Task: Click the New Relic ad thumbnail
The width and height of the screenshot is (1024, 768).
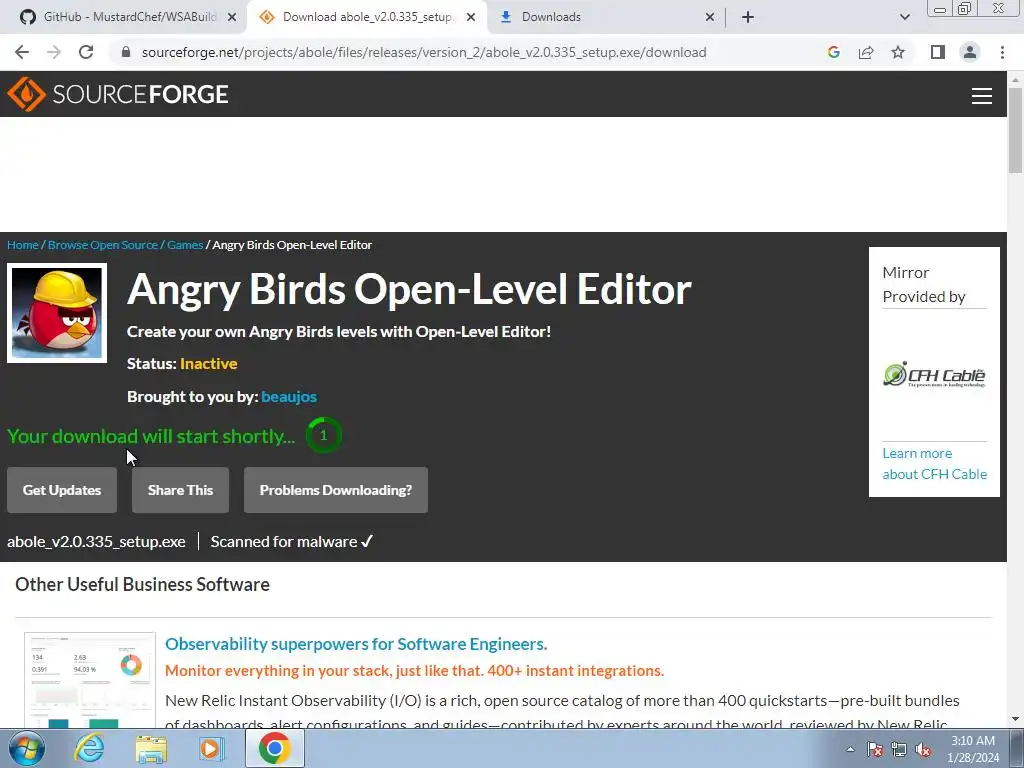Action: [x=89, y=680]
